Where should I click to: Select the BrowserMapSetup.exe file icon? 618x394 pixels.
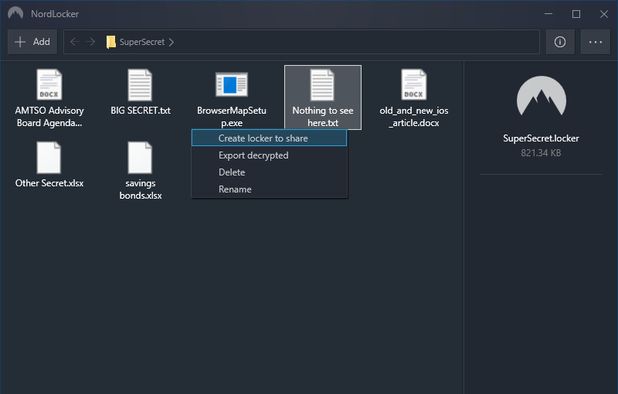coord(232,84)
